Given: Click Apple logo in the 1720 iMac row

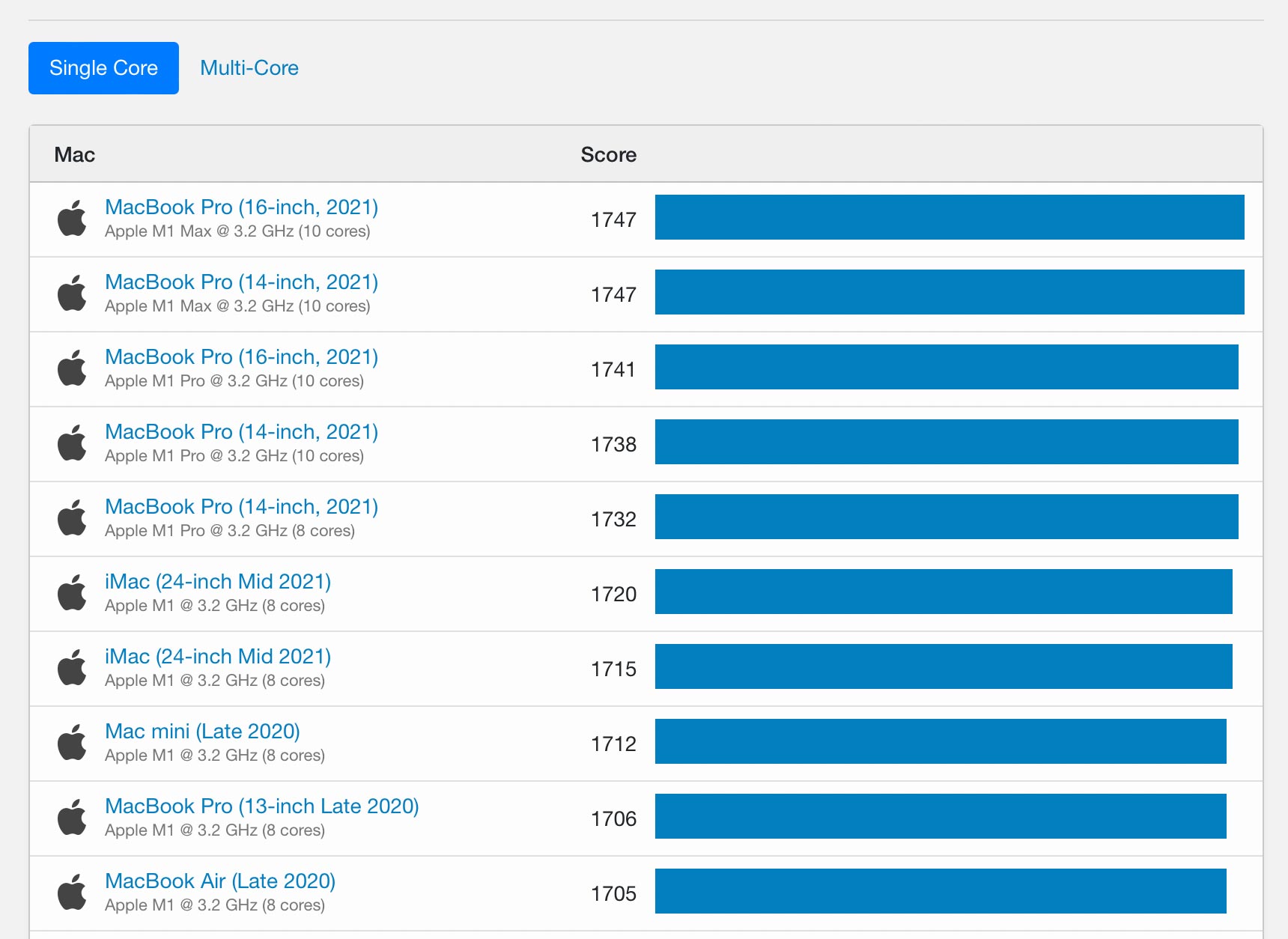Looking at the screenshot, I should click(72, 592).
